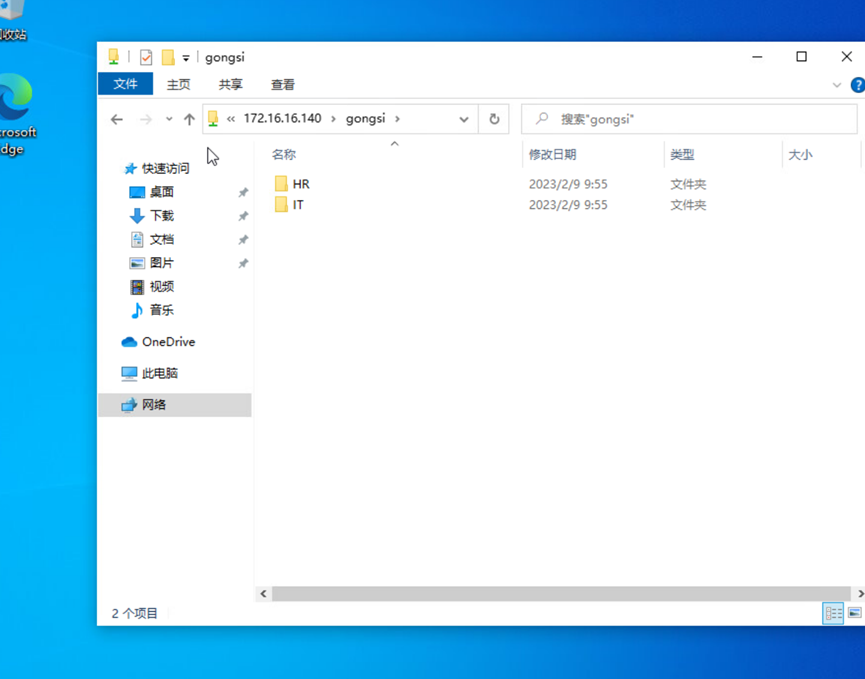Open 图片 in the navigation pane
This screenshot has height=679, width=865.
coord(162,263)
